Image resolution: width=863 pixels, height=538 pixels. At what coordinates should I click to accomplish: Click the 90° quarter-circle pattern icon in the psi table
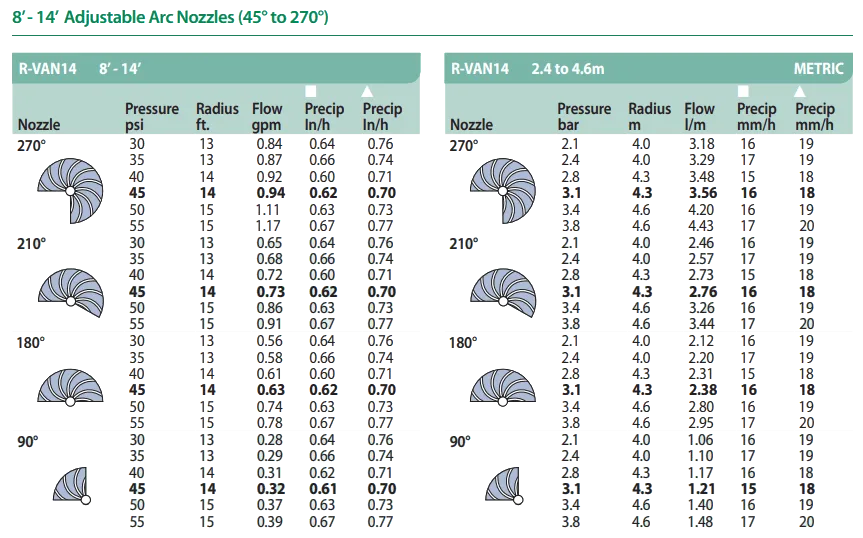(x=72, y=485)
